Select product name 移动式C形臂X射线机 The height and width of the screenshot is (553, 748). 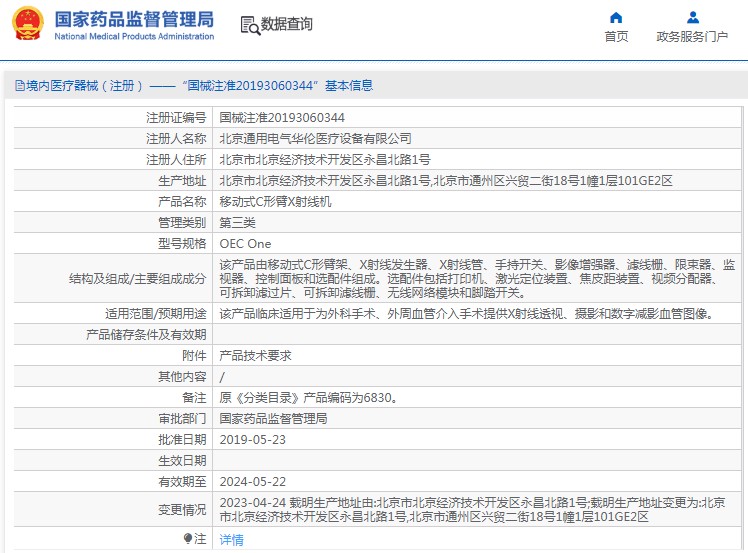tap(275, 201)
